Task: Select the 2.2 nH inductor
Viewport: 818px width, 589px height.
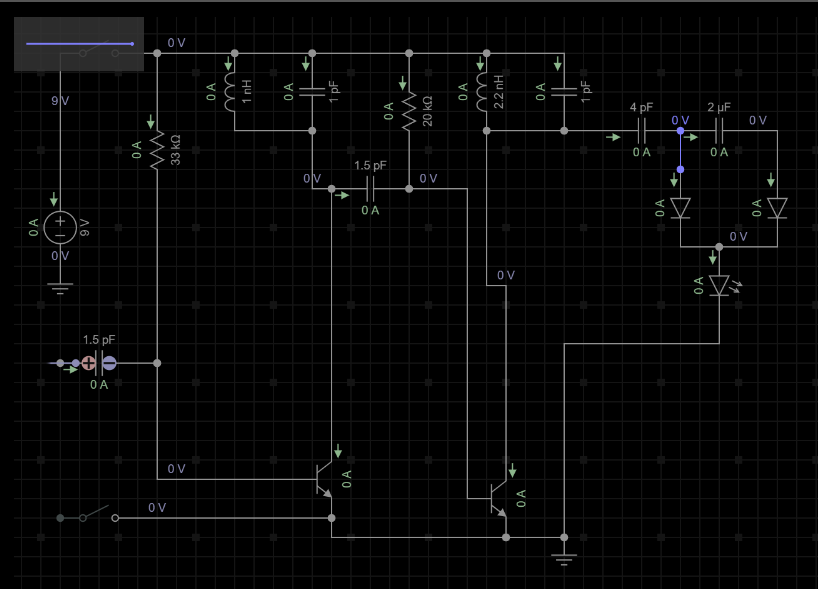Action: (482, 92)
